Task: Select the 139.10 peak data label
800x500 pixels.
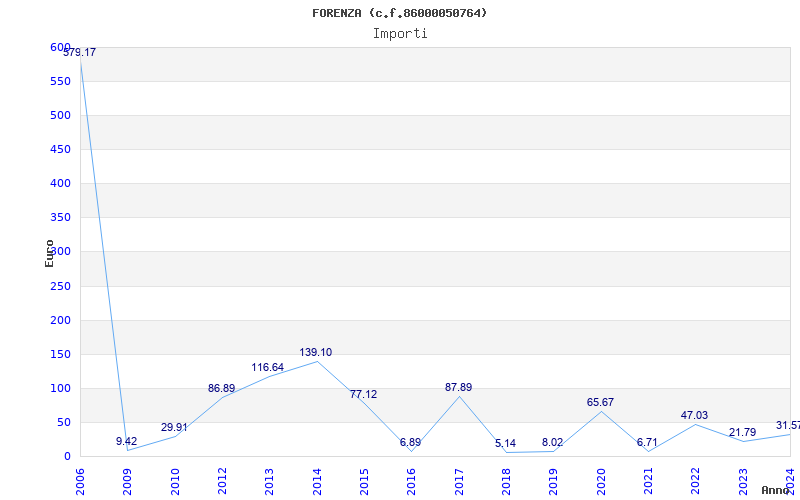Action: pyautogui.click(x=315, y=353)
